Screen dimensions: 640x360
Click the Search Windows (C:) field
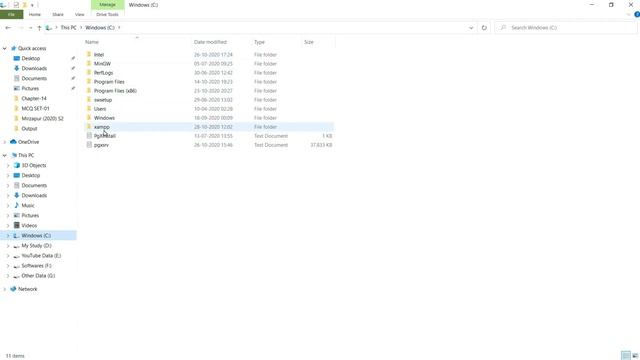click(x=566, y=28)
